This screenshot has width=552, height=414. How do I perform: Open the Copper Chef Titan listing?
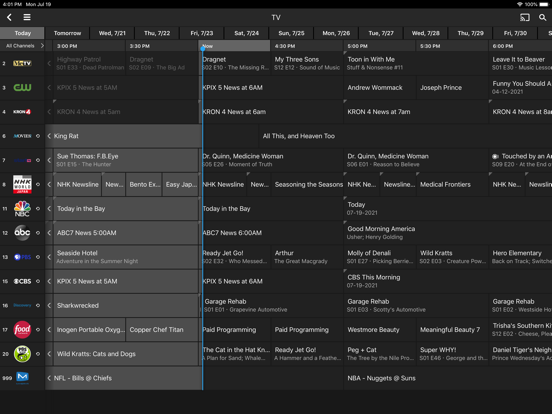[x=162, y=330]
